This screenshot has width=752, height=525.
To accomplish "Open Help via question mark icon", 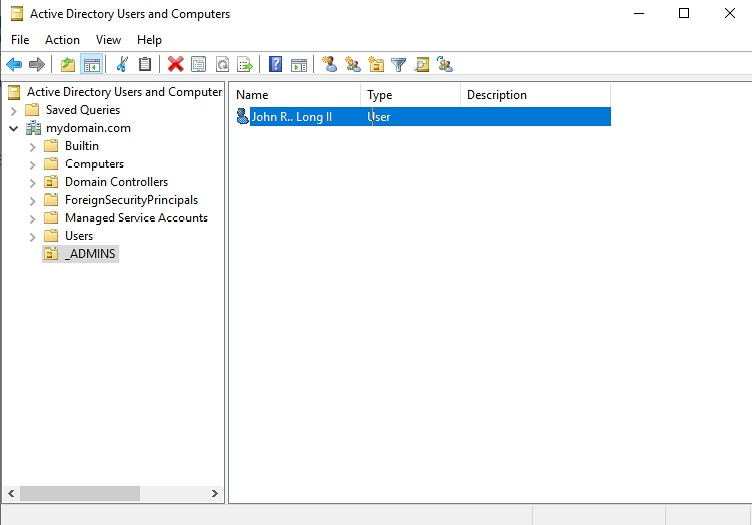I will 275,64.
